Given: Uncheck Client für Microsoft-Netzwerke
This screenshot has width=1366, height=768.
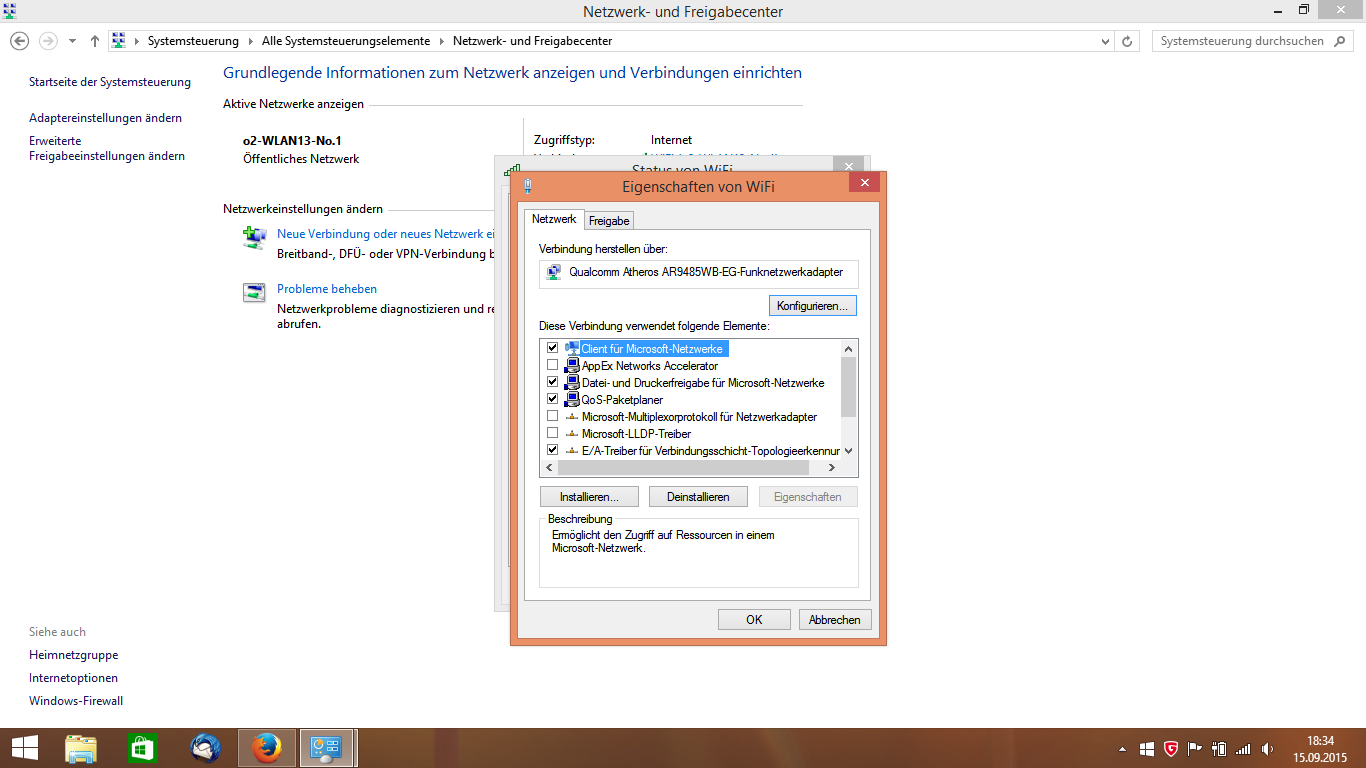Looking at the screenshot, I should [x=552, y=348].
